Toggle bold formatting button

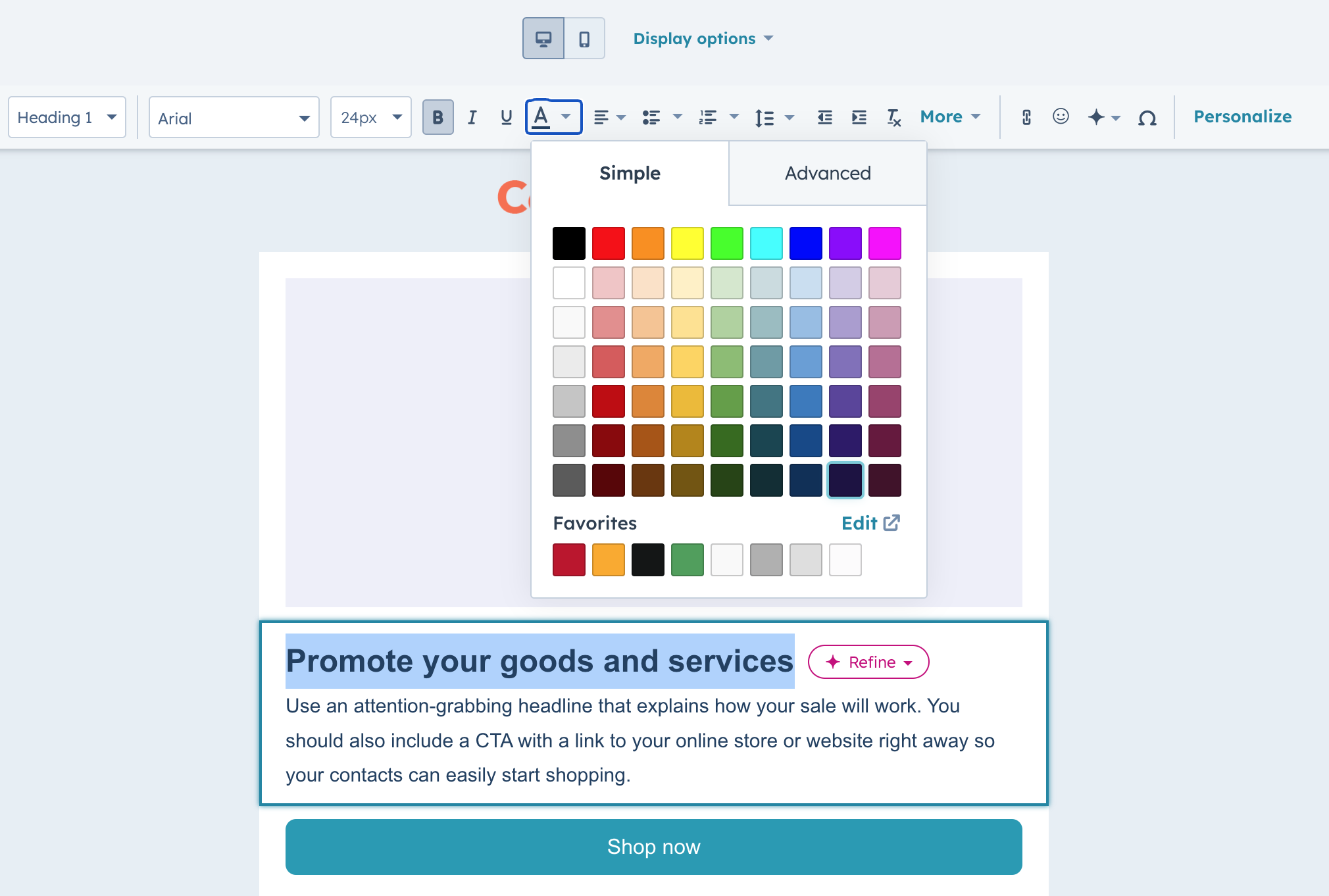[x=438, y=118]
